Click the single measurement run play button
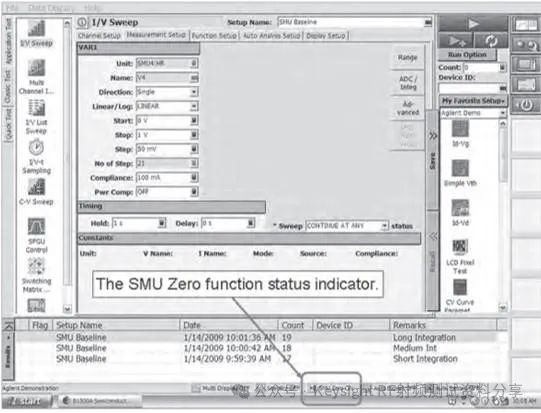This screenshot has width=541, height=413. [x=473, y=23]
